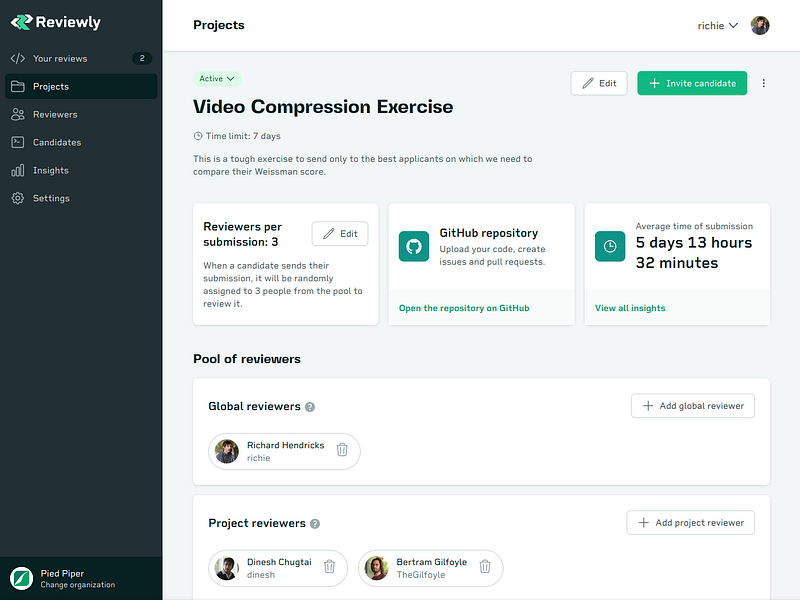This screenshot has width=800, height=600.
Task: Open Settings from sidebar
Action: pyautogui.click(x=81, y=198)
